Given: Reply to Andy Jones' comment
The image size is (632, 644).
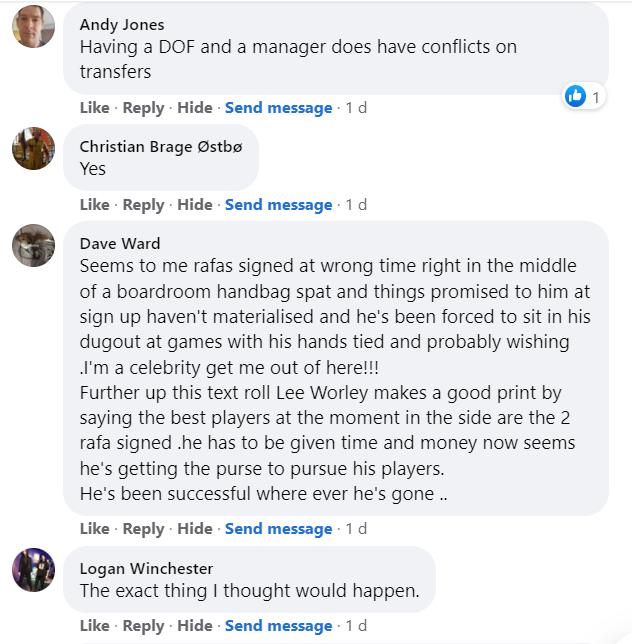Looking at the screenshot, I should (143, 108).
